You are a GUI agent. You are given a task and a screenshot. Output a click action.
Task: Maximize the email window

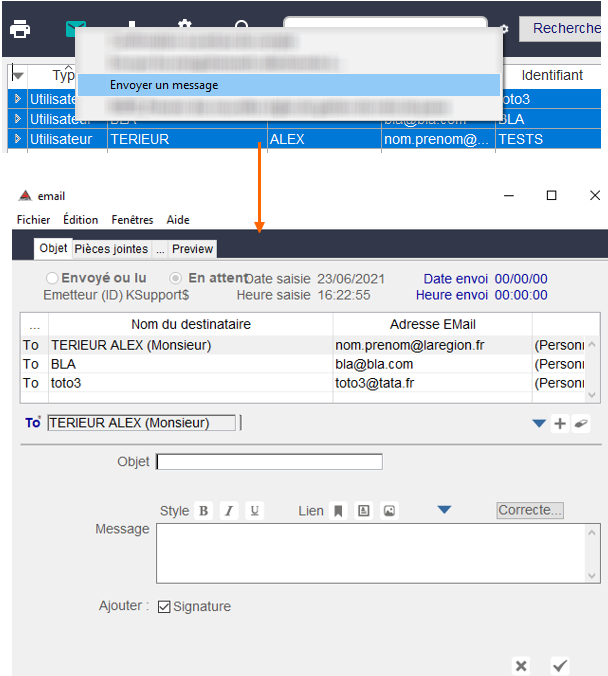(x=551, y=195)
